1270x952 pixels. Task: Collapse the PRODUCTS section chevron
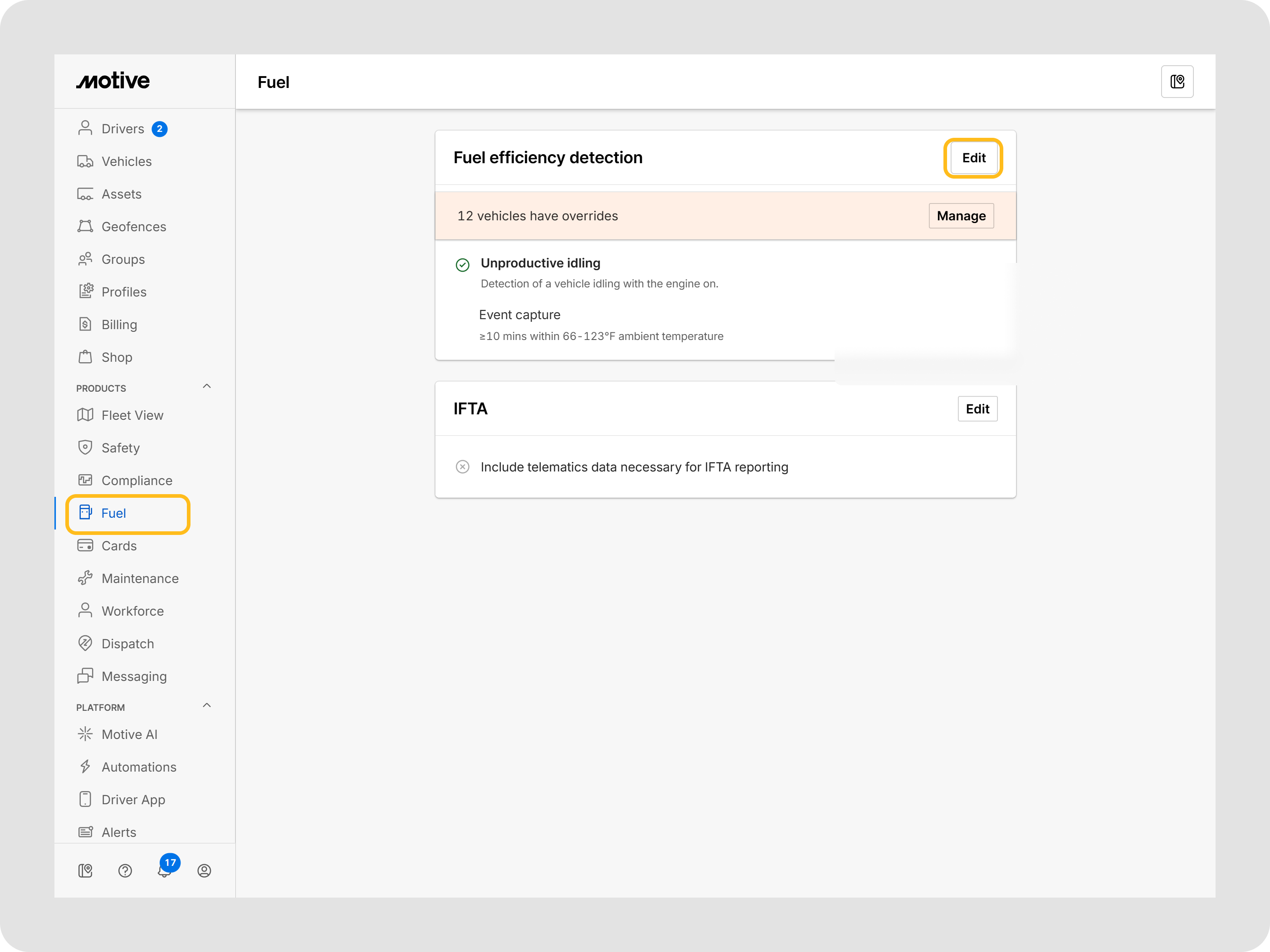pyautogui.click(x=207, y=387)
